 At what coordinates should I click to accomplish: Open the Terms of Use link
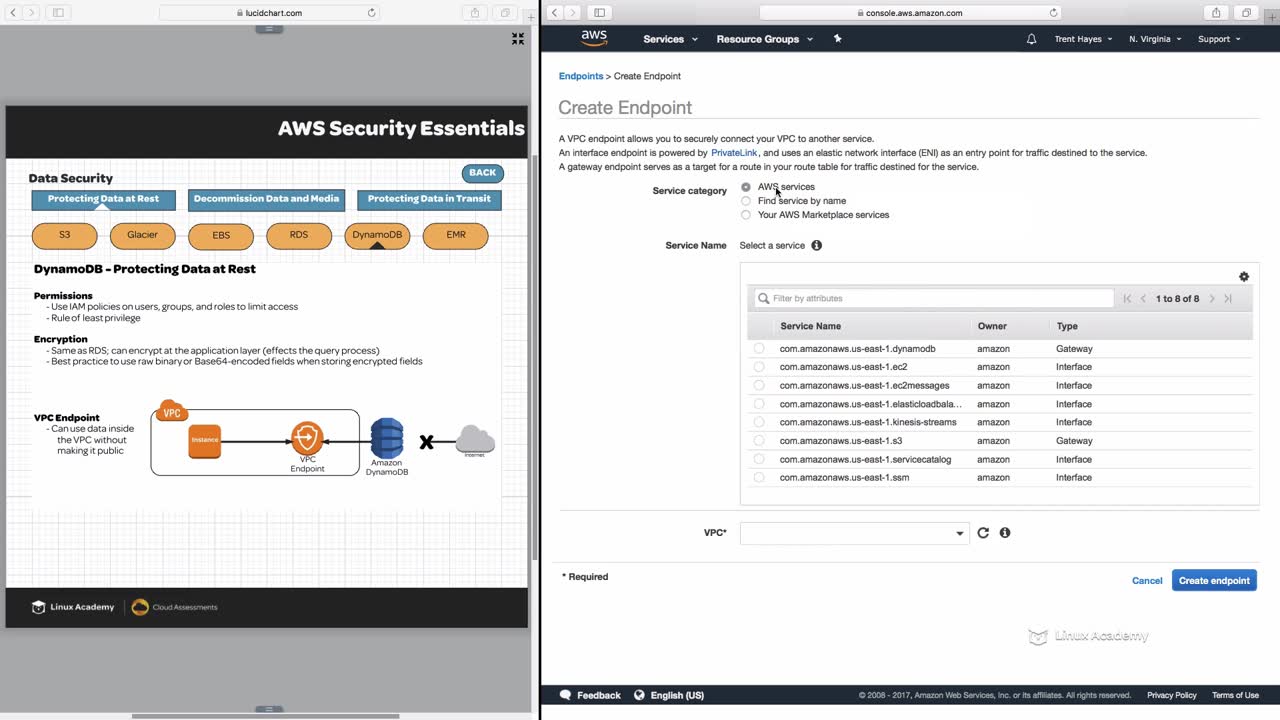click(x=1235, y=695)
